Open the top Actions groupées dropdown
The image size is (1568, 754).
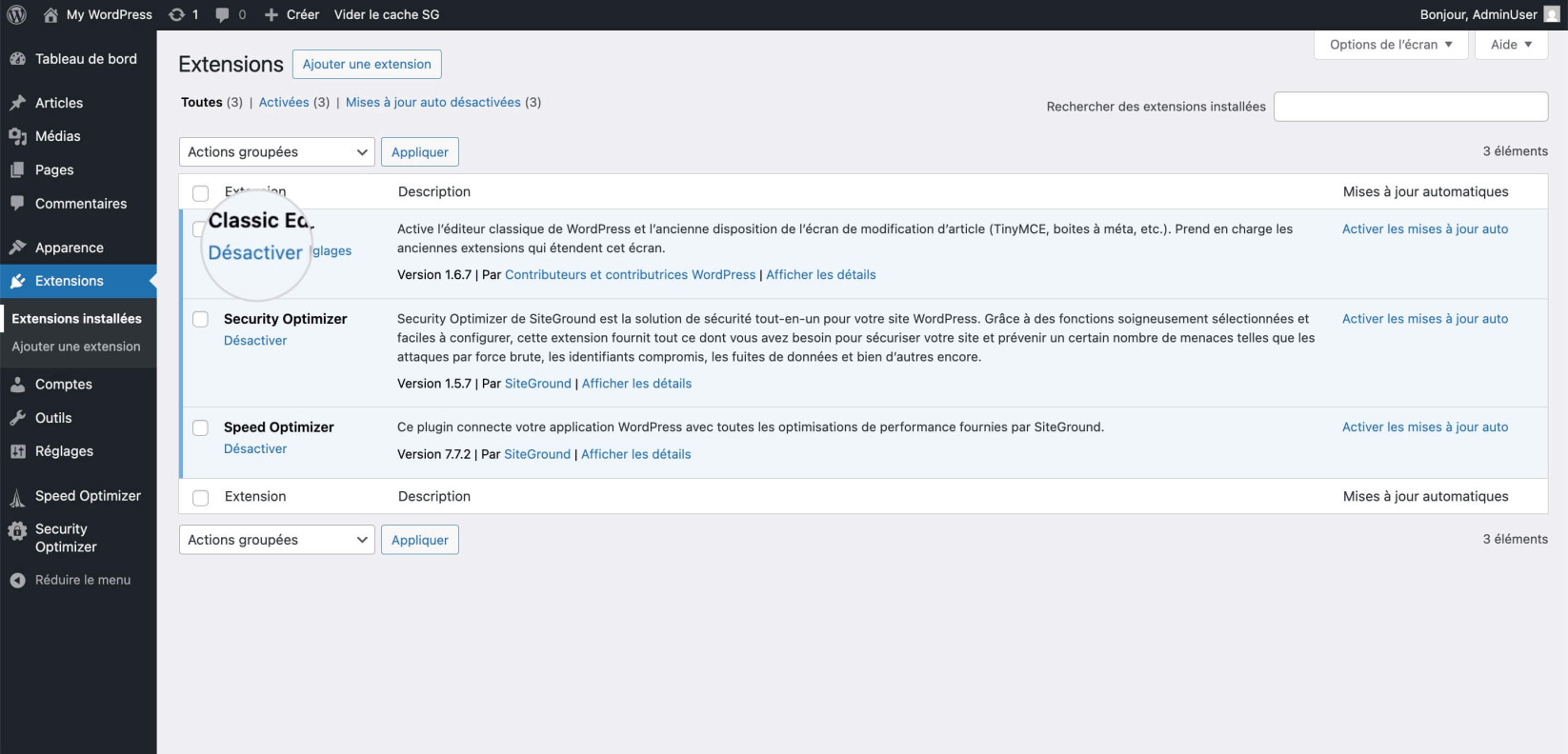(x=276, y=152)
